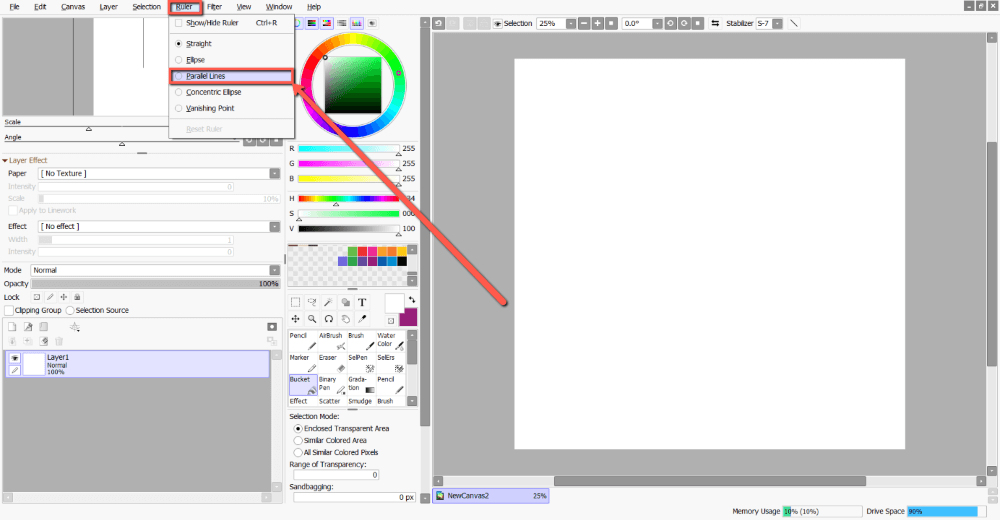Select the rectangular Selection tool
This screenshot has width=1000, height=520.
click(295, 302)
